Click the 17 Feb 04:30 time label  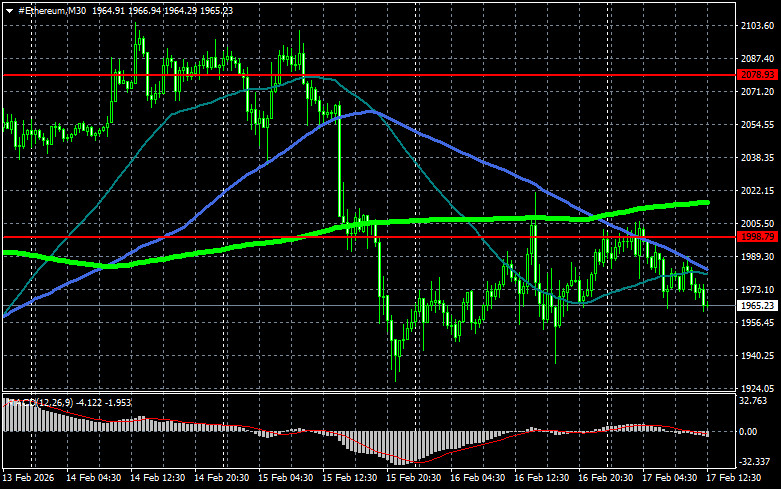[669, 478]
